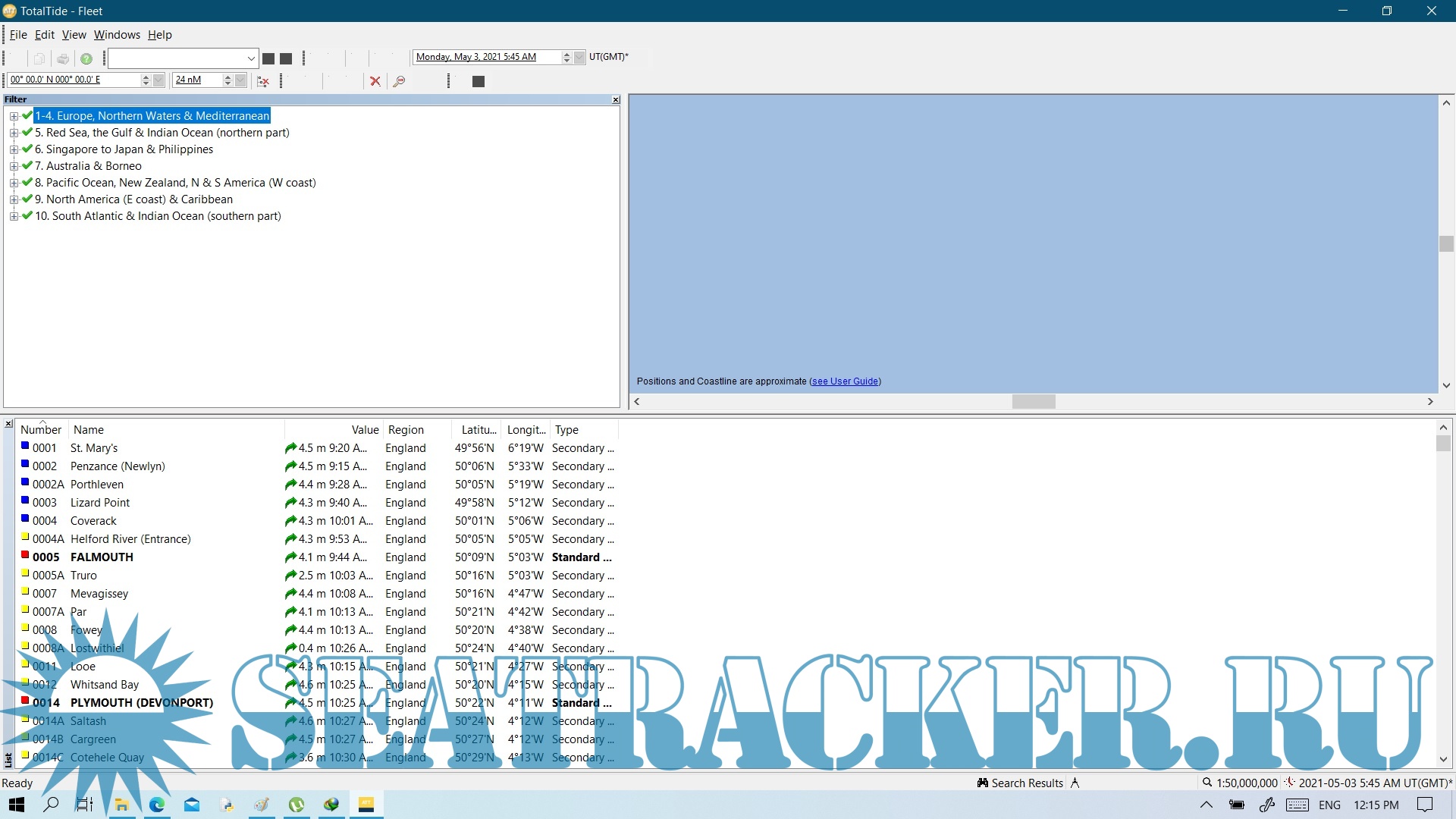Image resolution: width=1456 pixels, height=819 pixels.
Task: Click the Search Results binoculars icon
Action: tap(982, 783)
